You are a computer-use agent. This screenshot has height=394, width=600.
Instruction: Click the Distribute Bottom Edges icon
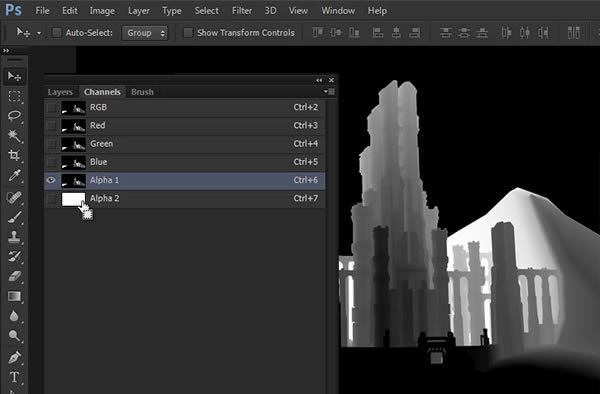point(482,33)
